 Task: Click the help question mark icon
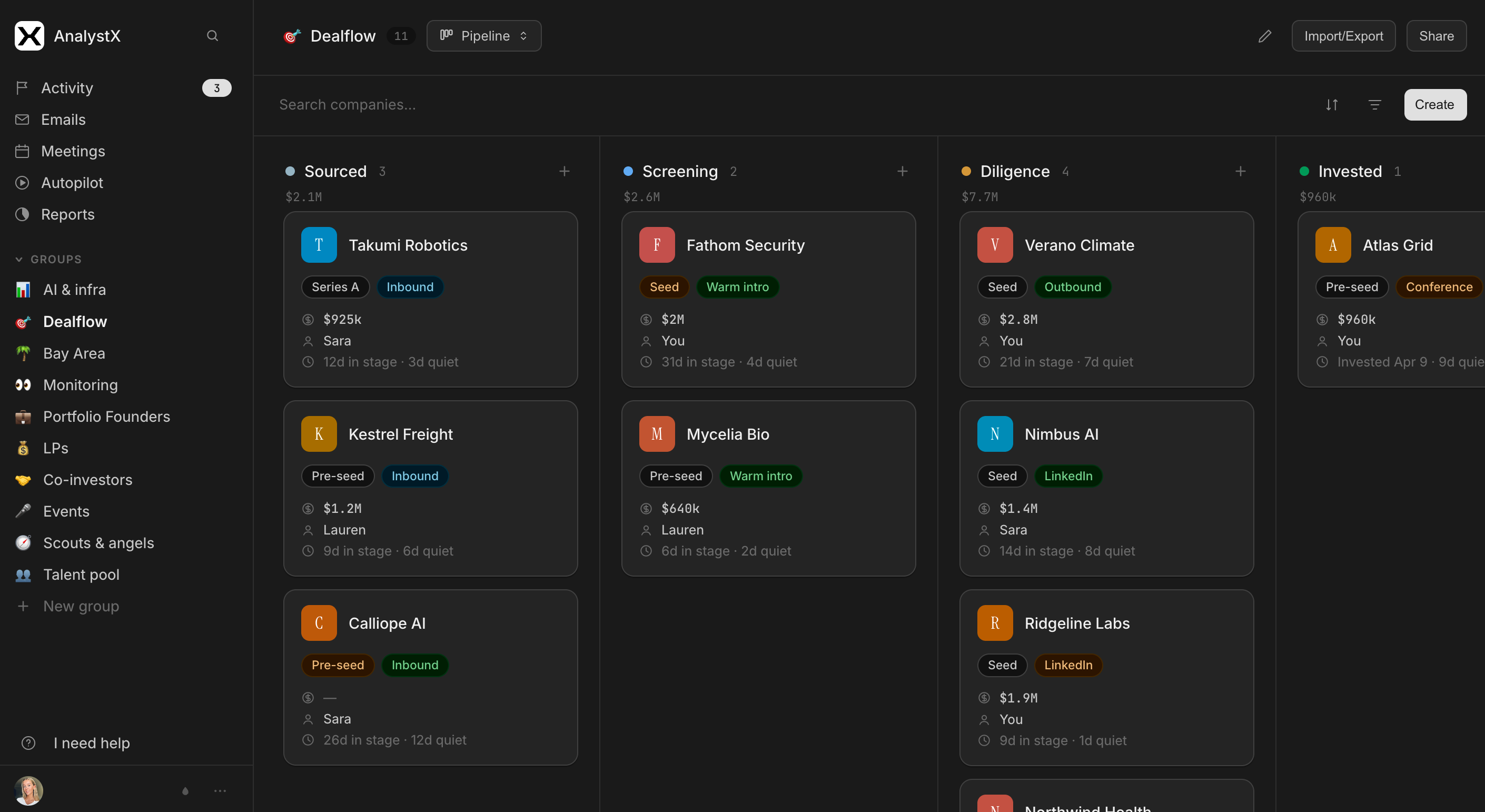pyautogui.click(x=28, y=743)
